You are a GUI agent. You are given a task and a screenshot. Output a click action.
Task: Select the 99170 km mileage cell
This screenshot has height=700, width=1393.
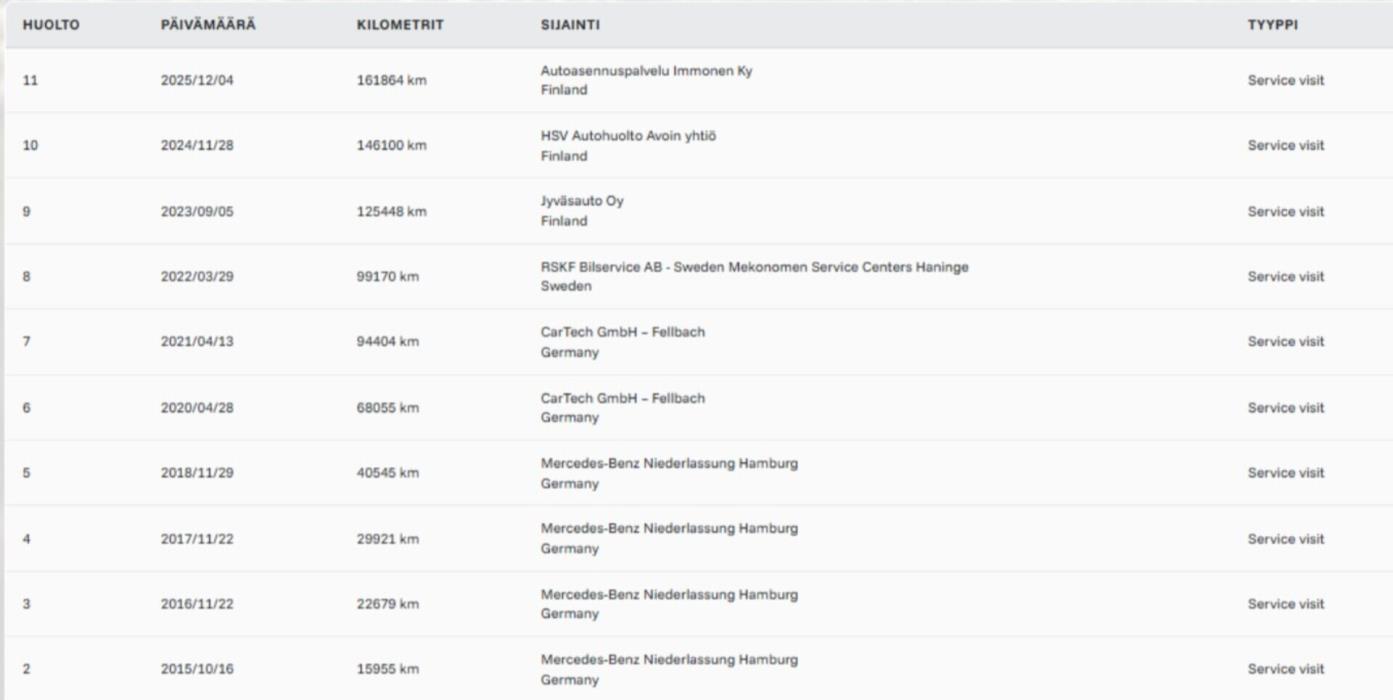(387, 277)
